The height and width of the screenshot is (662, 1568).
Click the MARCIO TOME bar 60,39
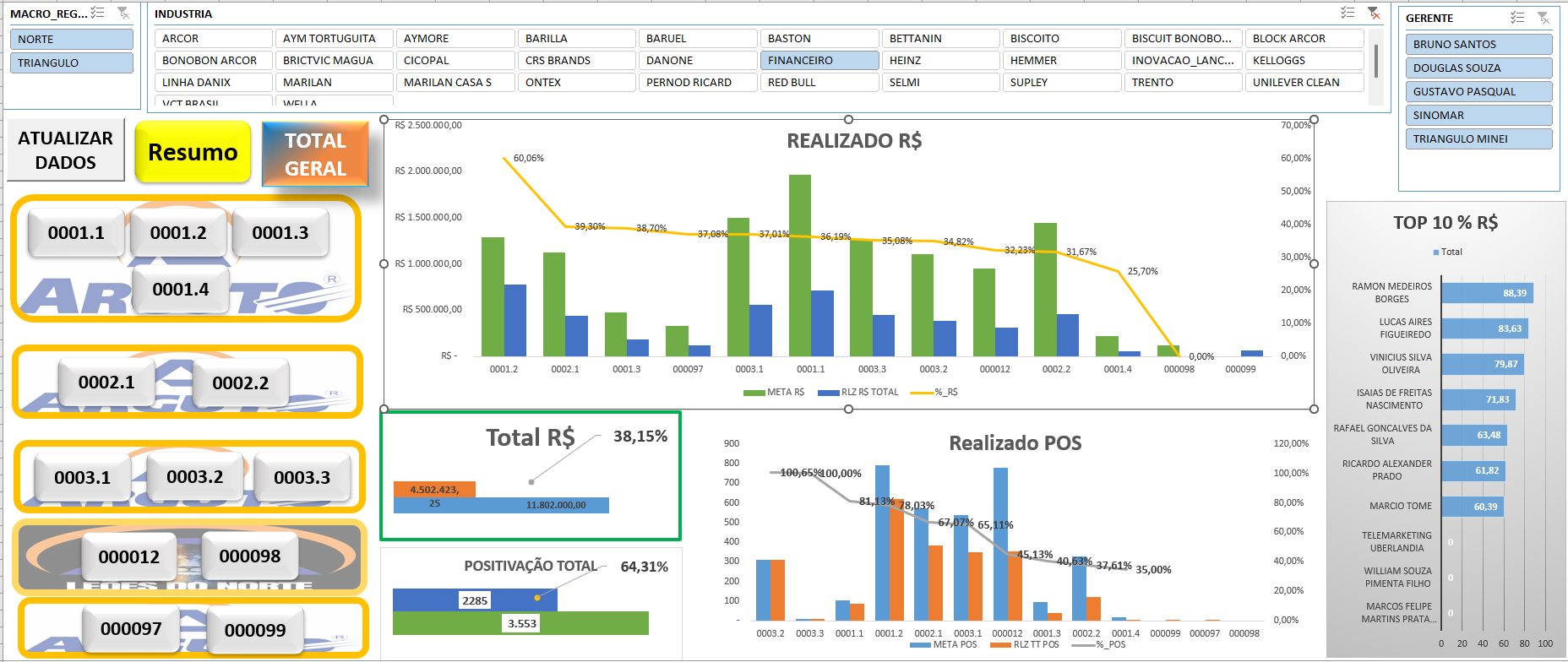tap(1473, 507)
